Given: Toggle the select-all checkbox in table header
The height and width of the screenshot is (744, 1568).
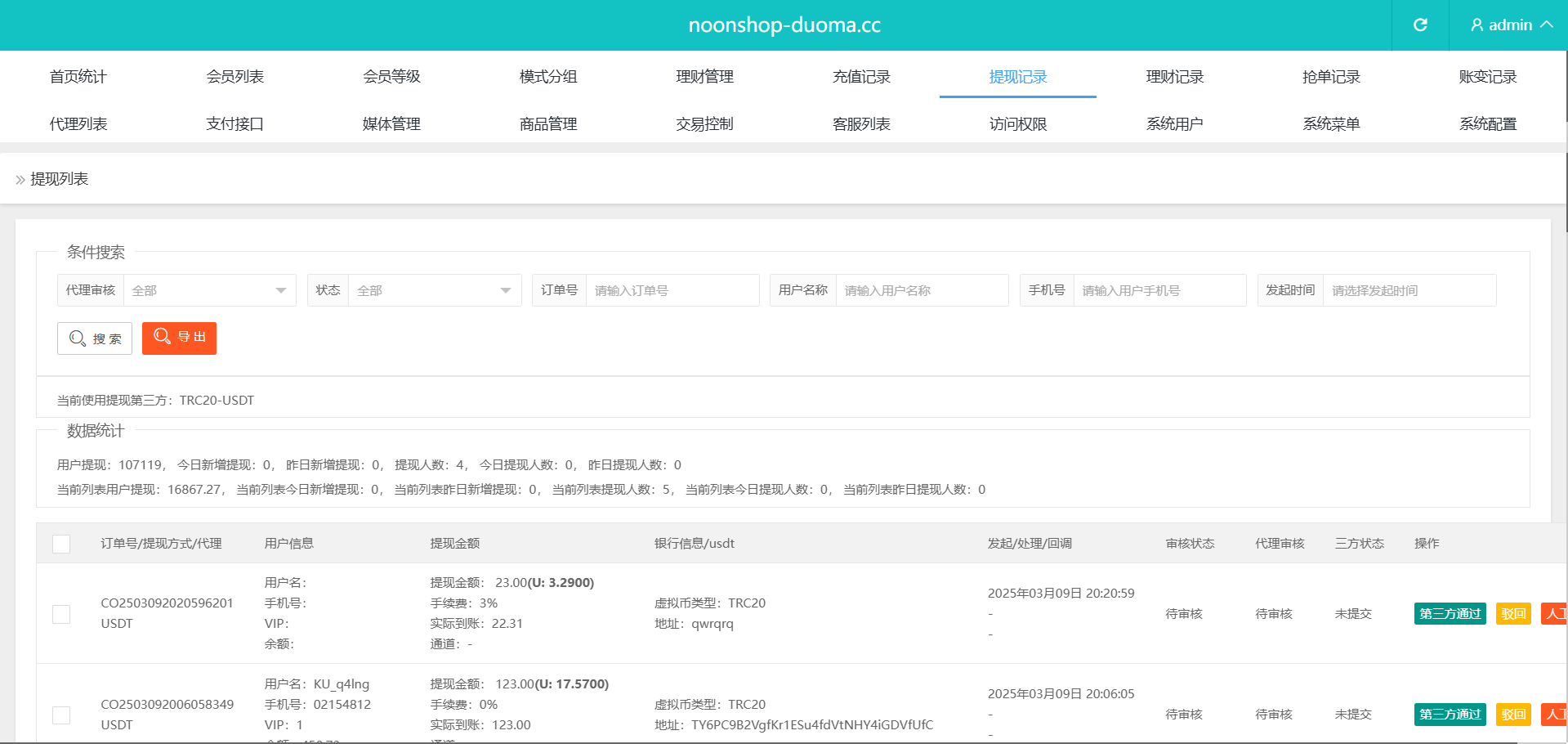Looking at the screenshot, I should [x=61, y=544].
